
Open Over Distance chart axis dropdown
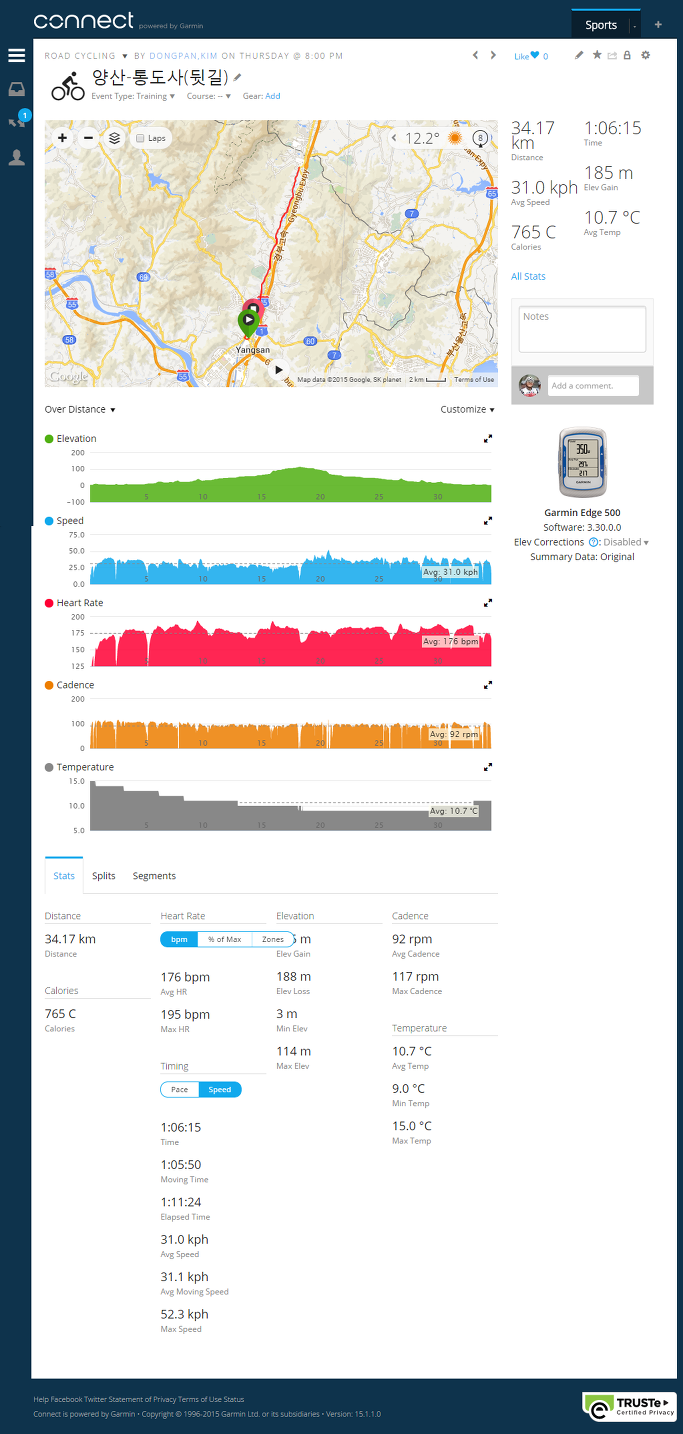tap(80, 409)
